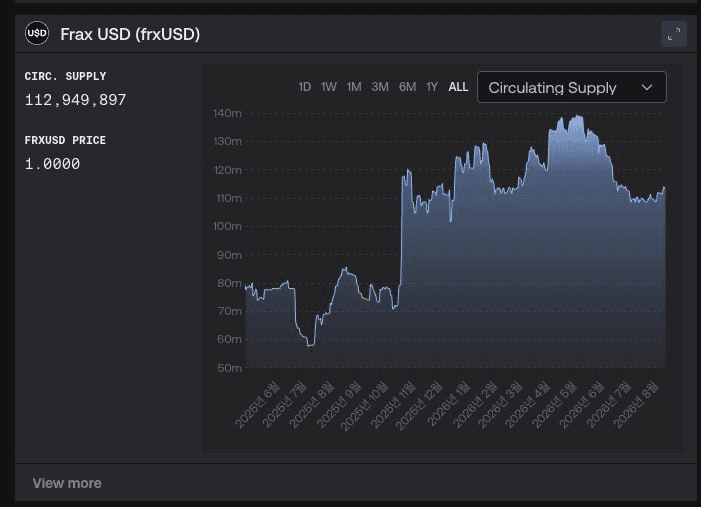Click the 2026년 8월 x-axis label

pyautogui.click(x=636, y=405)
